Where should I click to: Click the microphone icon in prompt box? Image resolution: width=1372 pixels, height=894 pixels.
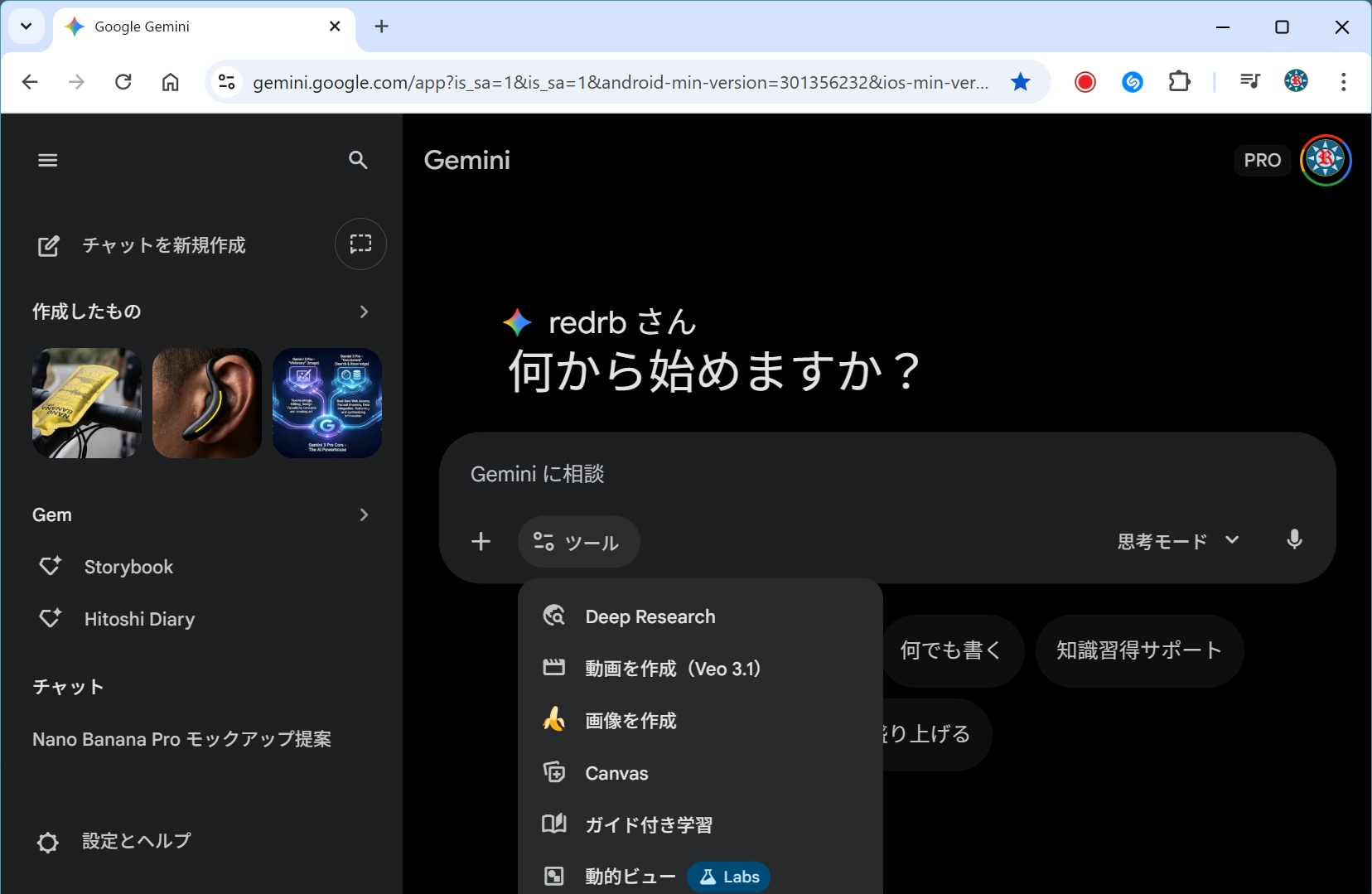pyautogui.click(x=1294, y=541)
